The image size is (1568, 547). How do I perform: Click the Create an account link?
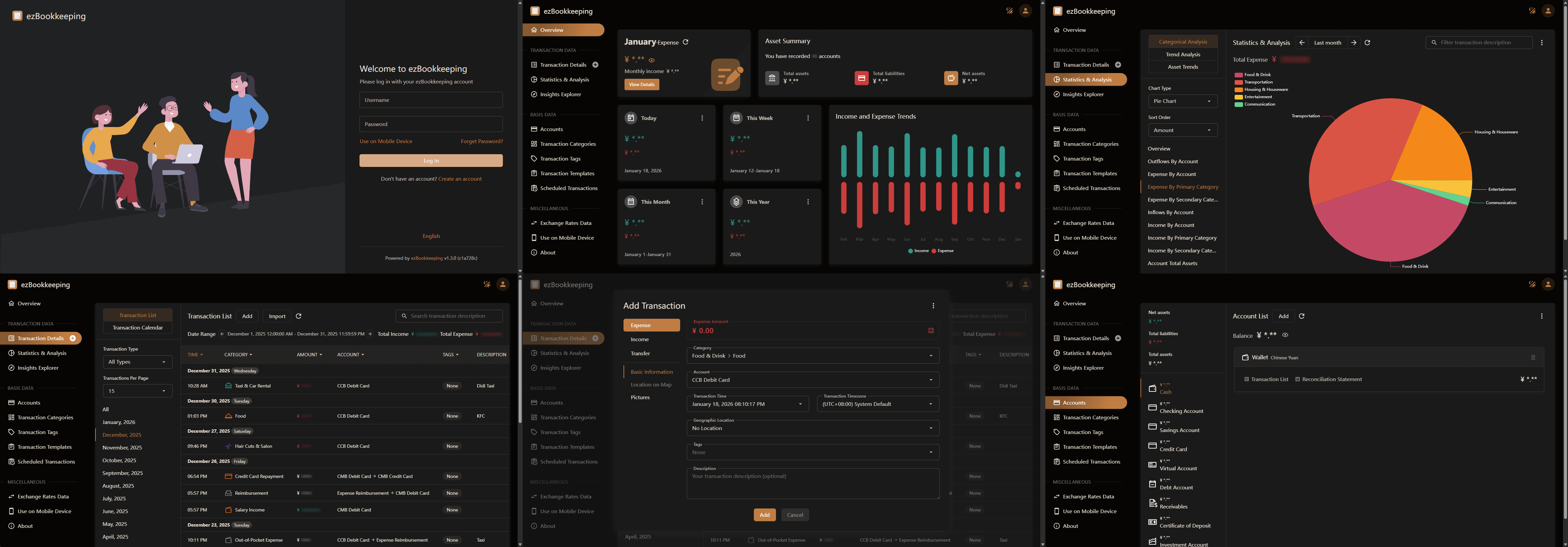click(460, 178)
